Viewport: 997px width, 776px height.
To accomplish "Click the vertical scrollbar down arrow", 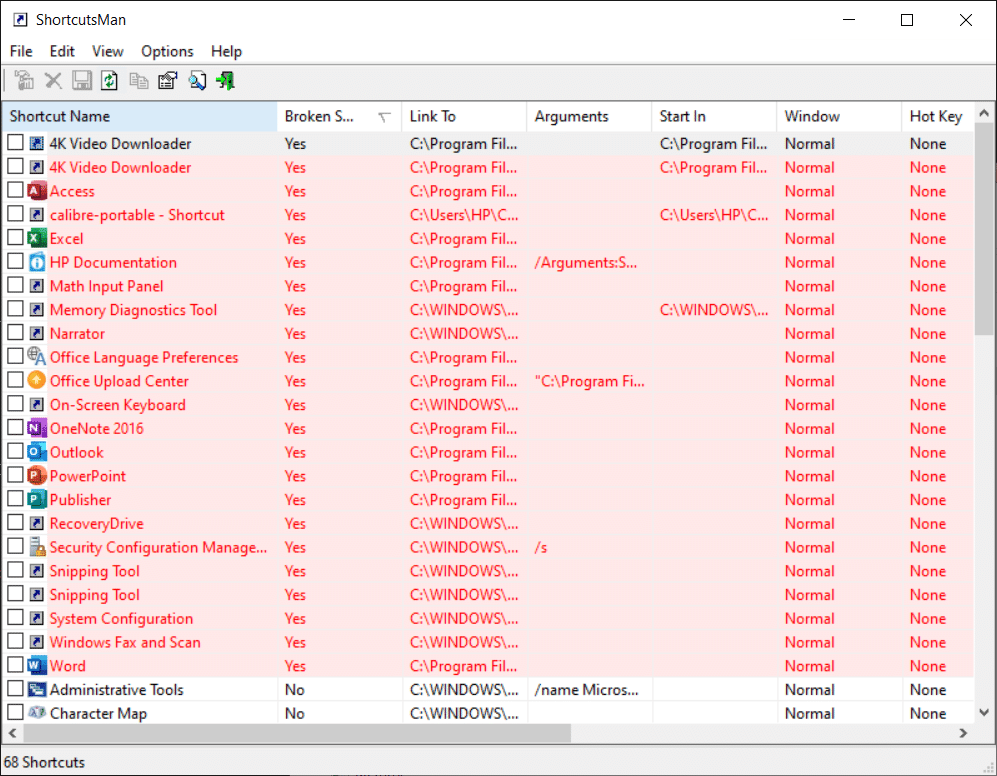I will click(984, 712).
